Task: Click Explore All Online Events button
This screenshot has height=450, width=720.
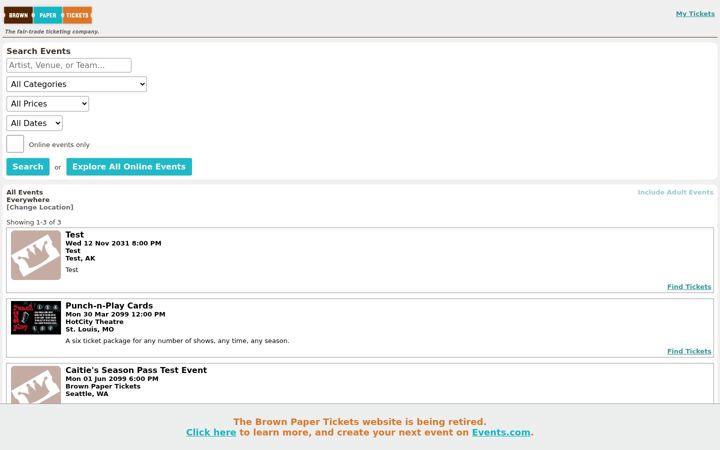Action: click(129, 167)
